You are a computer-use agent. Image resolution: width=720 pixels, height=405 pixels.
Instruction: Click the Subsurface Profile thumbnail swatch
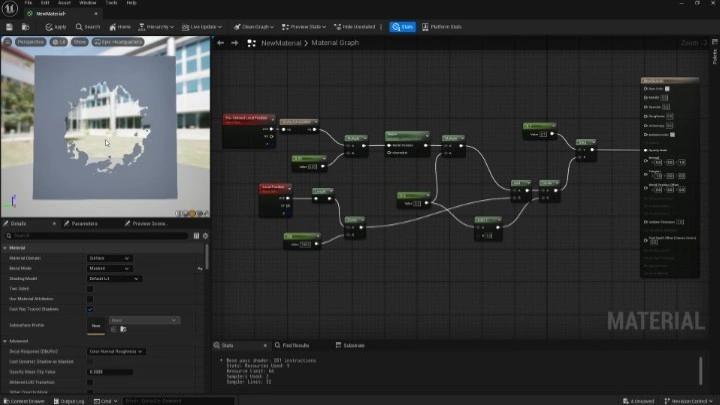click(97, 325)
